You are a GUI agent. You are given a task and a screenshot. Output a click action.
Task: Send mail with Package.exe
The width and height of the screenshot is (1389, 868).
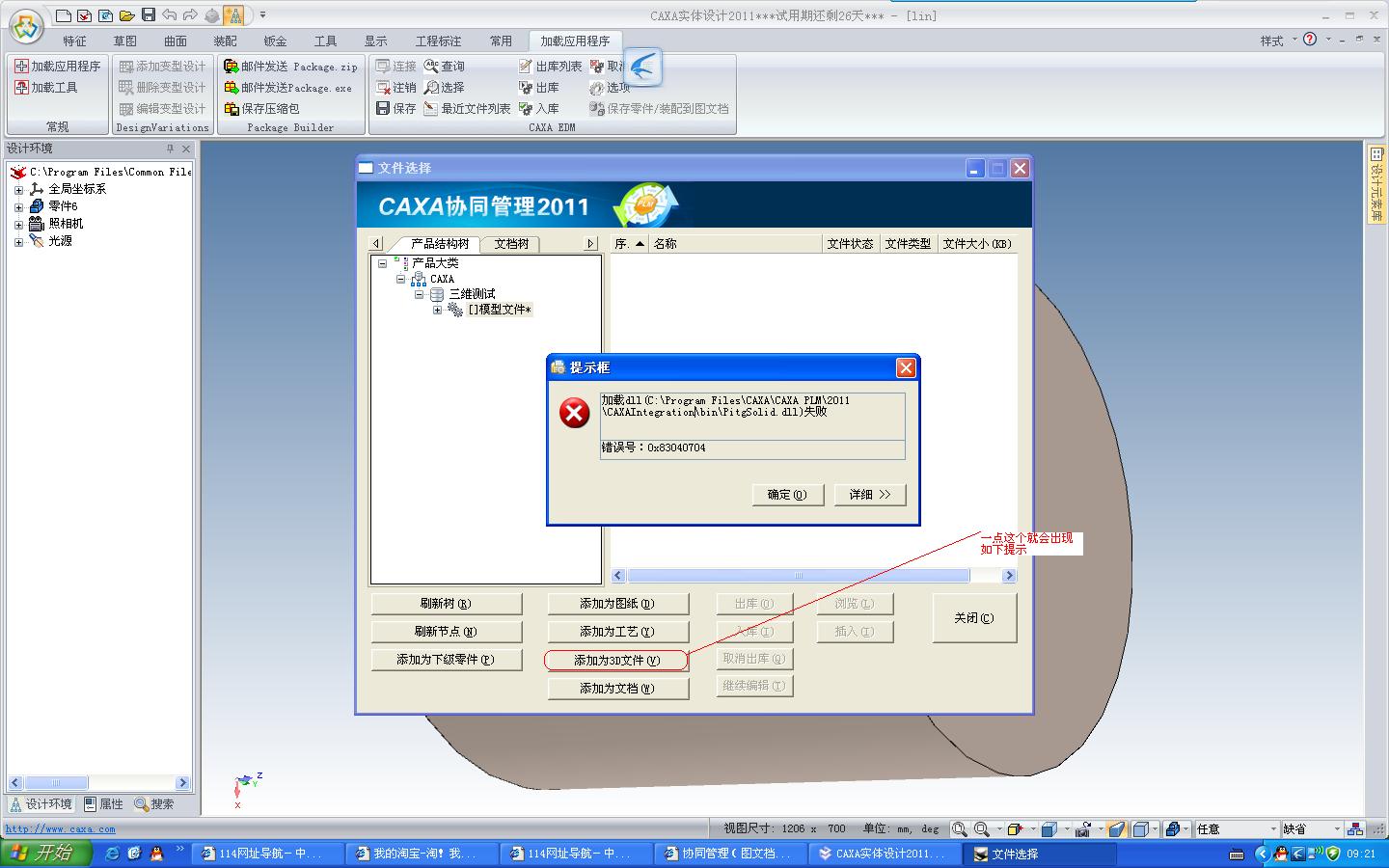(x=288, y=88)
